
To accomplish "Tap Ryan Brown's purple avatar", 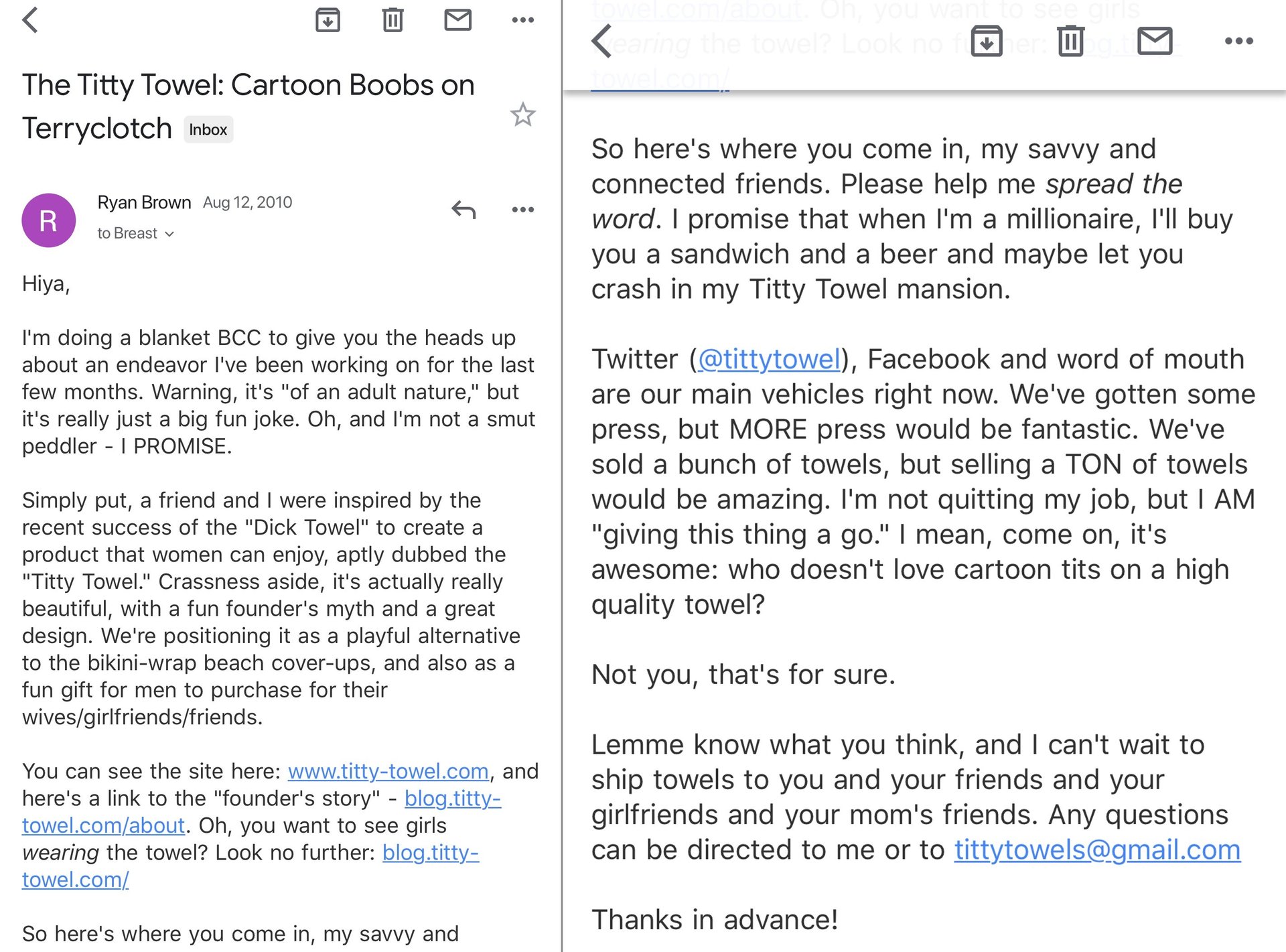I will tap(48, 220).
